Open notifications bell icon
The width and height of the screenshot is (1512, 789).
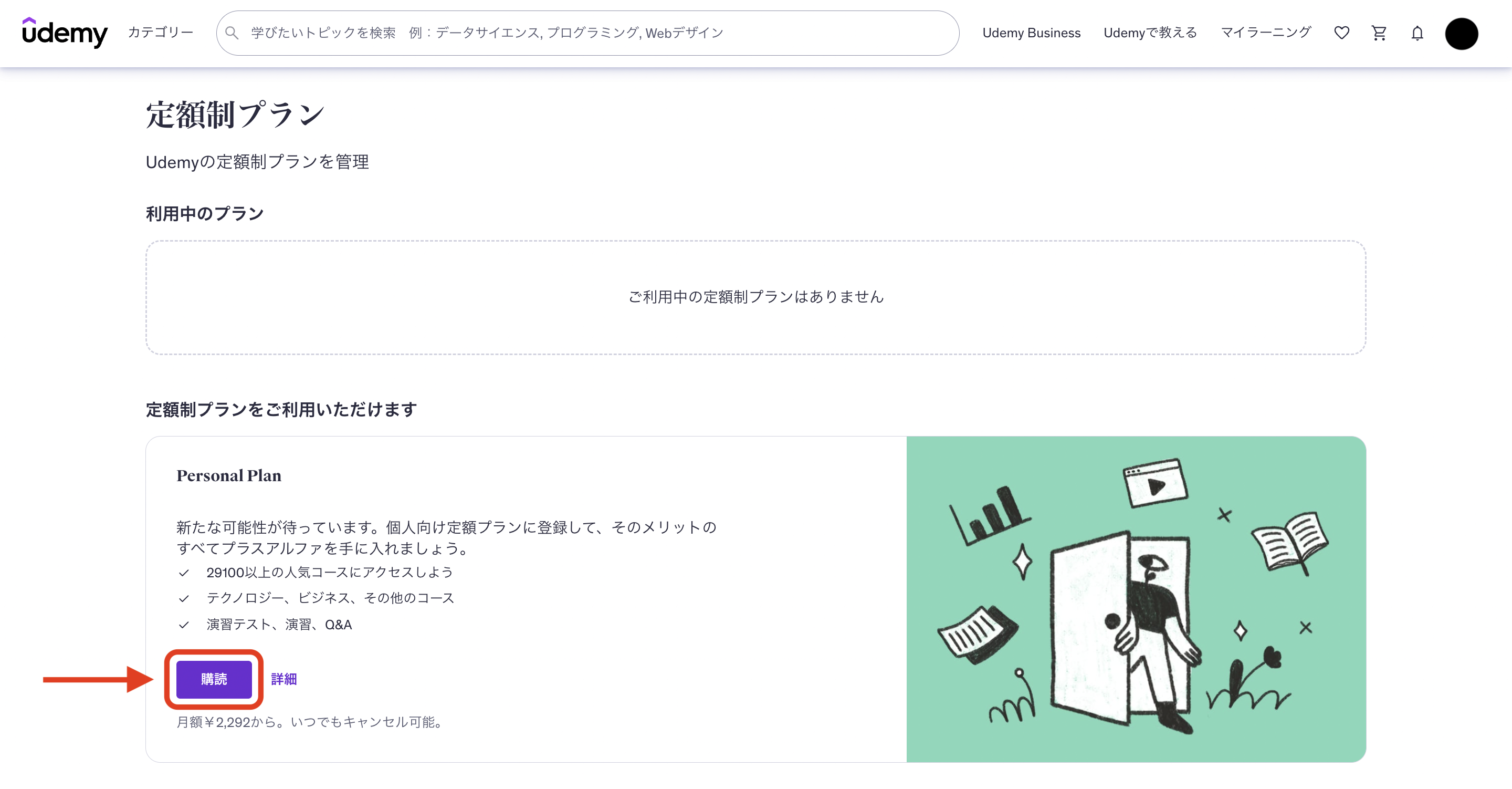[1417, 34]
